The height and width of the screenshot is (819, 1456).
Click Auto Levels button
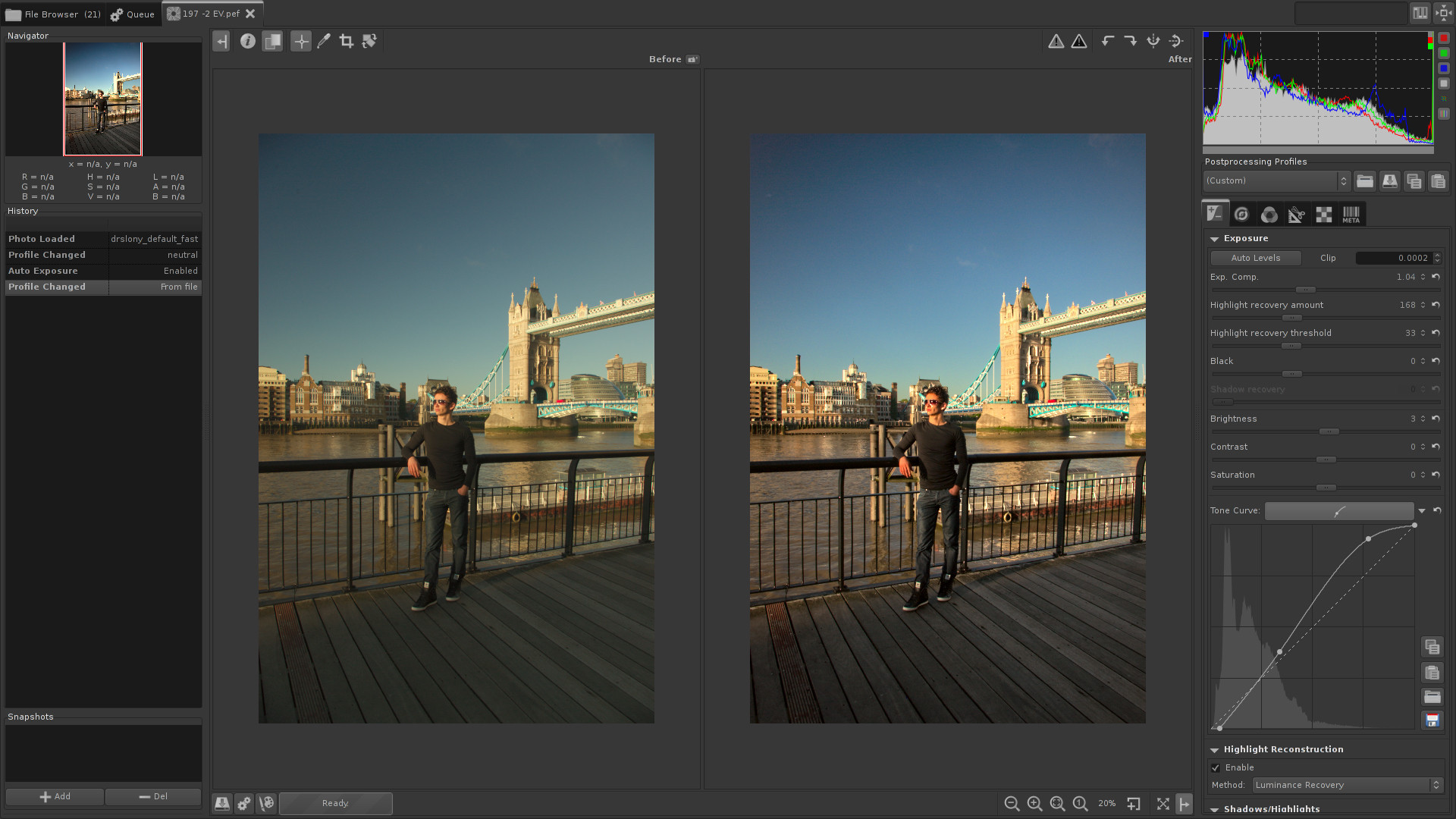[x=1257, y=257]
